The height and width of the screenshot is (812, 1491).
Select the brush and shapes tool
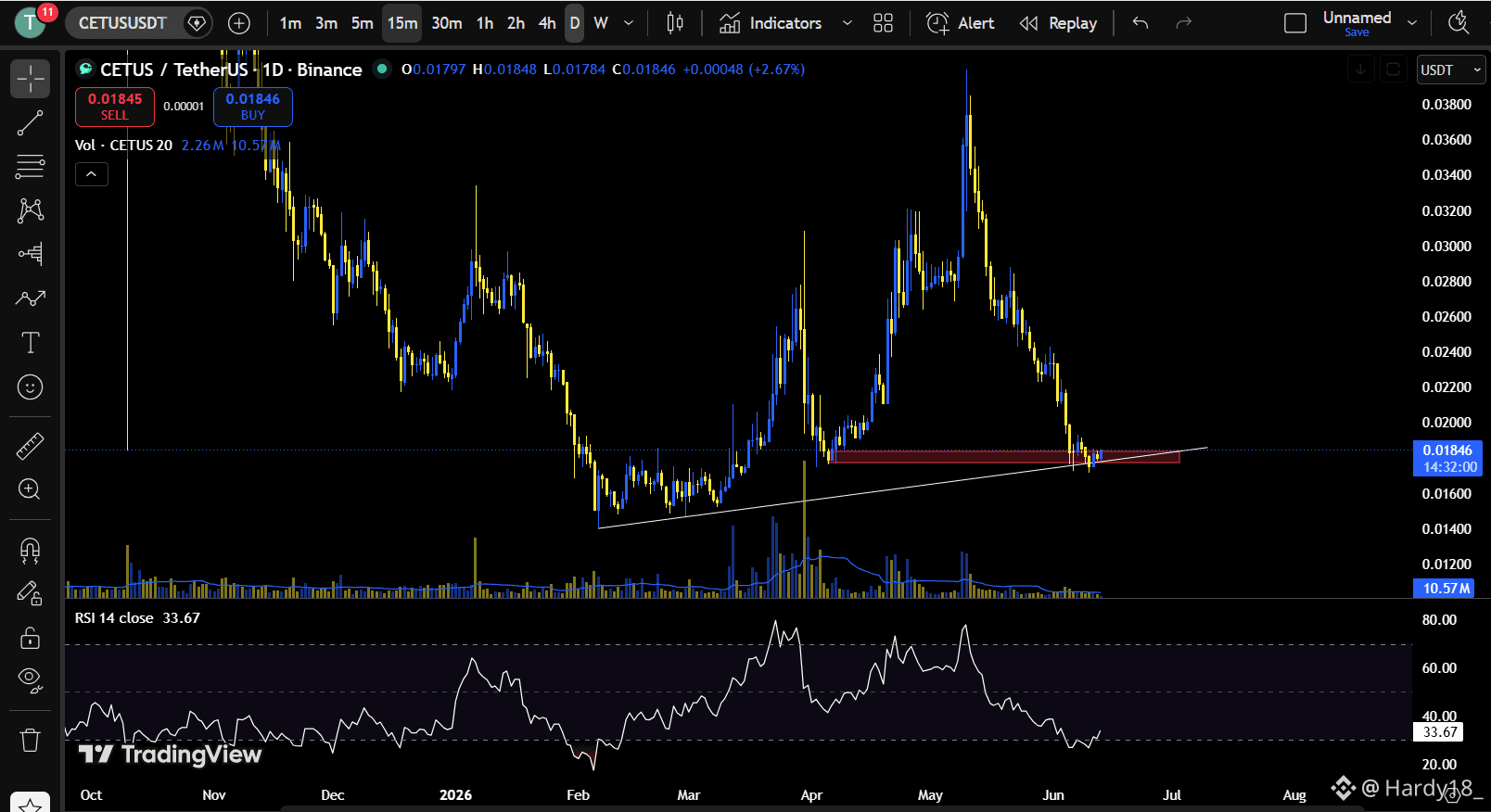coord(30,298)
